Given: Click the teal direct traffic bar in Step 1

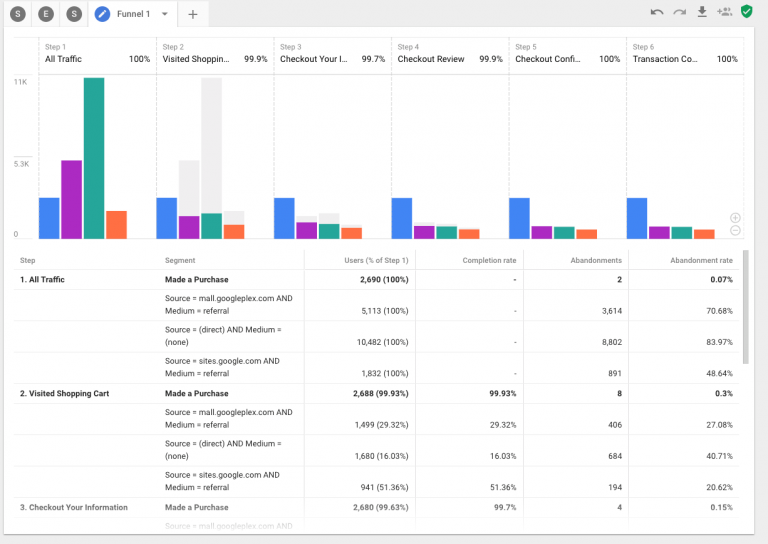Looking at the screenshot, I should click(94, 158).
